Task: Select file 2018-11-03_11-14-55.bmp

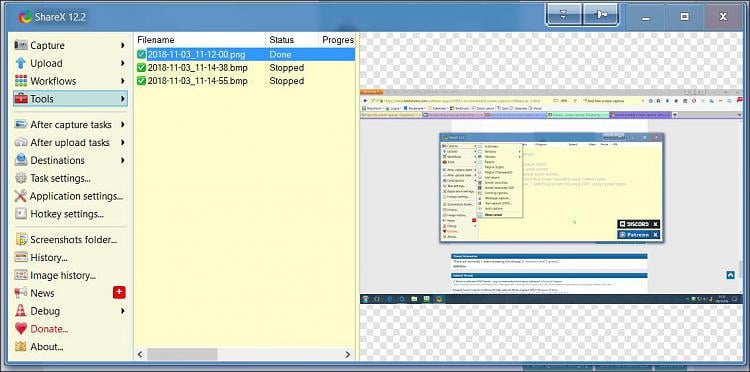Action: click(198, 81)
